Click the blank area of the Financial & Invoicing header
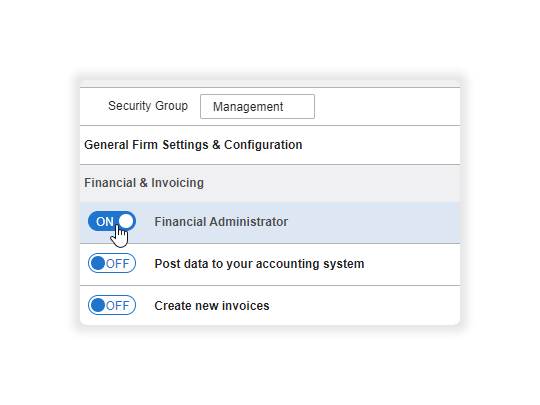This screenshot has height=405, width=540. click(x=331, y=183)
